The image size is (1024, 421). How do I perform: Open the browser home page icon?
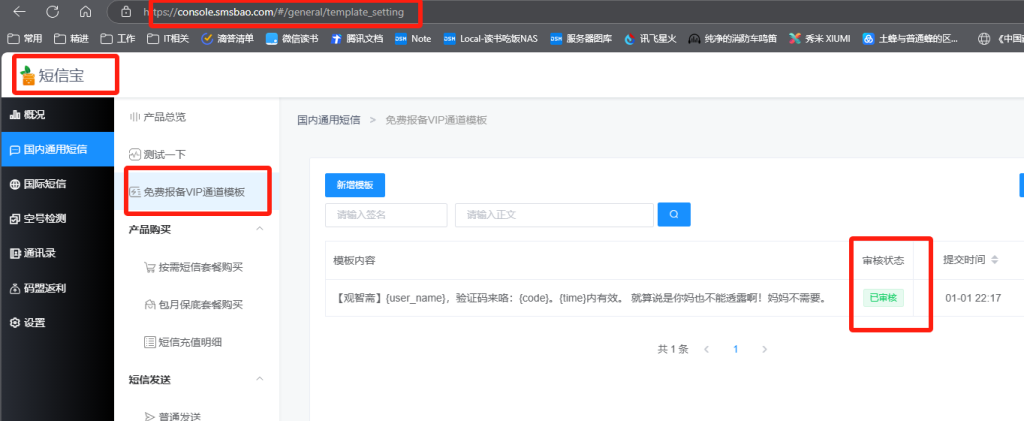[85, 12]
